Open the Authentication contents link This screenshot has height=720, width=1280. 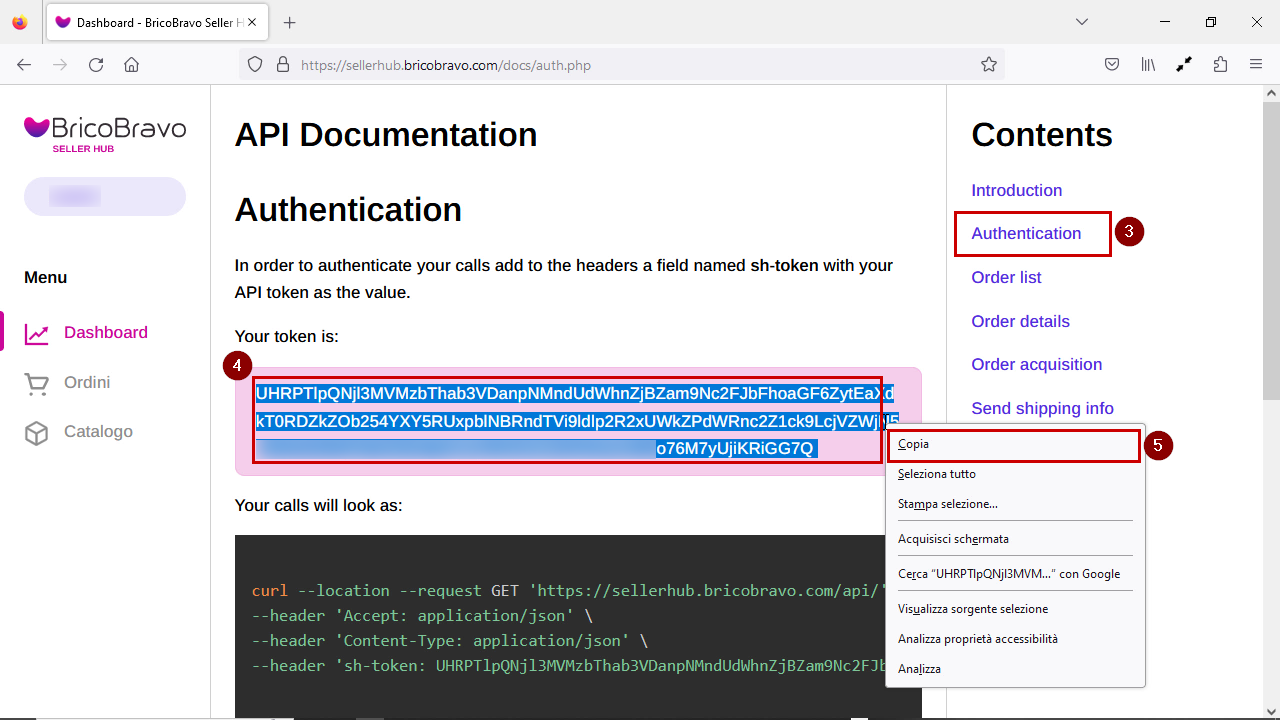pyautogui.click(x=1026, y=233)
